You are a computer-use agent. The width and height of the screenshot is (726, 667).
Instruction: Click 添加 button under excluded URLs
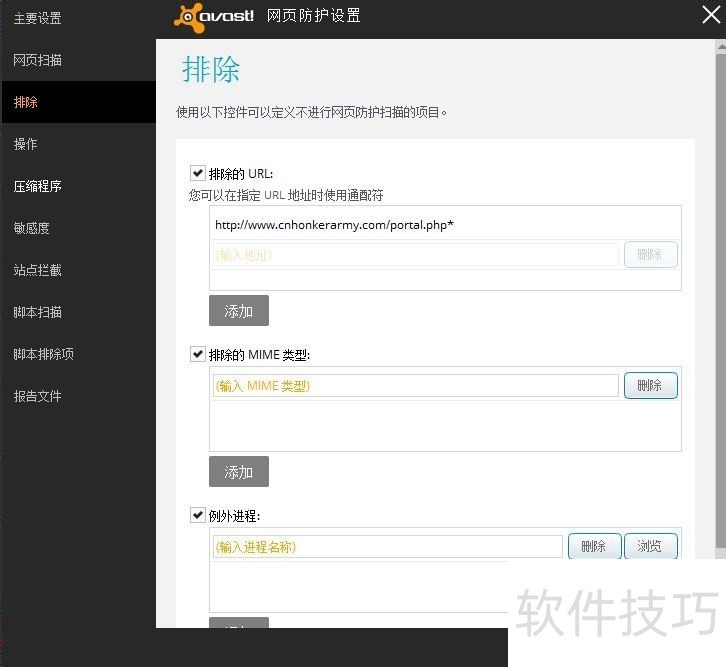pos(238,311)
